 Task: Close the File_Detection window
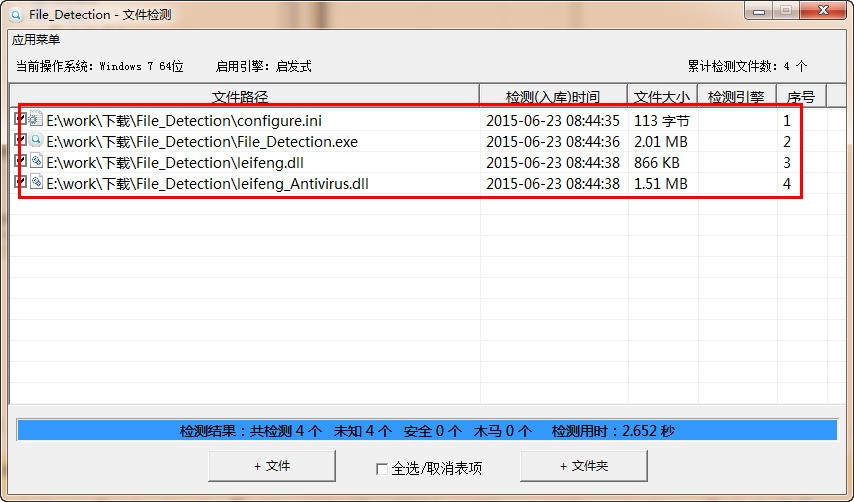pyautogui.click(x=824, y=10)
